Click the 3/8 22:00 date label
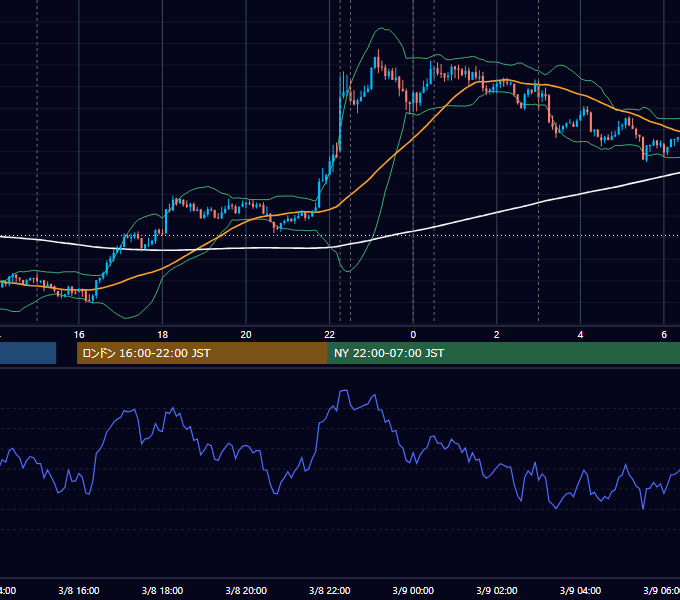This screenshot has height=600, width=680. pyautogui.click(x=330, y=590)
